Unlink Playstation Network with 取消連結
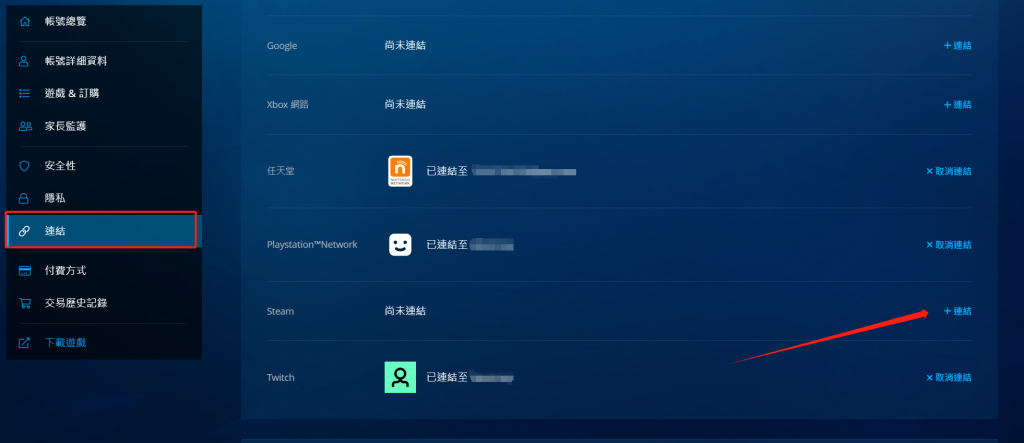 pos(948,245)
